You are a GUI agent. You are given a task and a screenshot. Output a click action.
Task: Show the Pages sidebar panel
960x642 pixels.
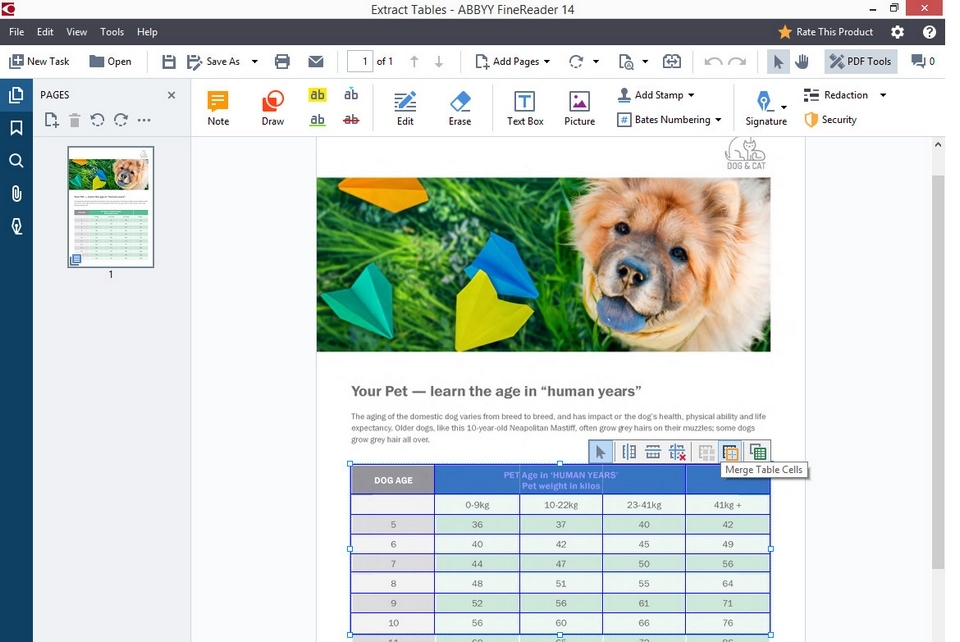coord(17,95)
